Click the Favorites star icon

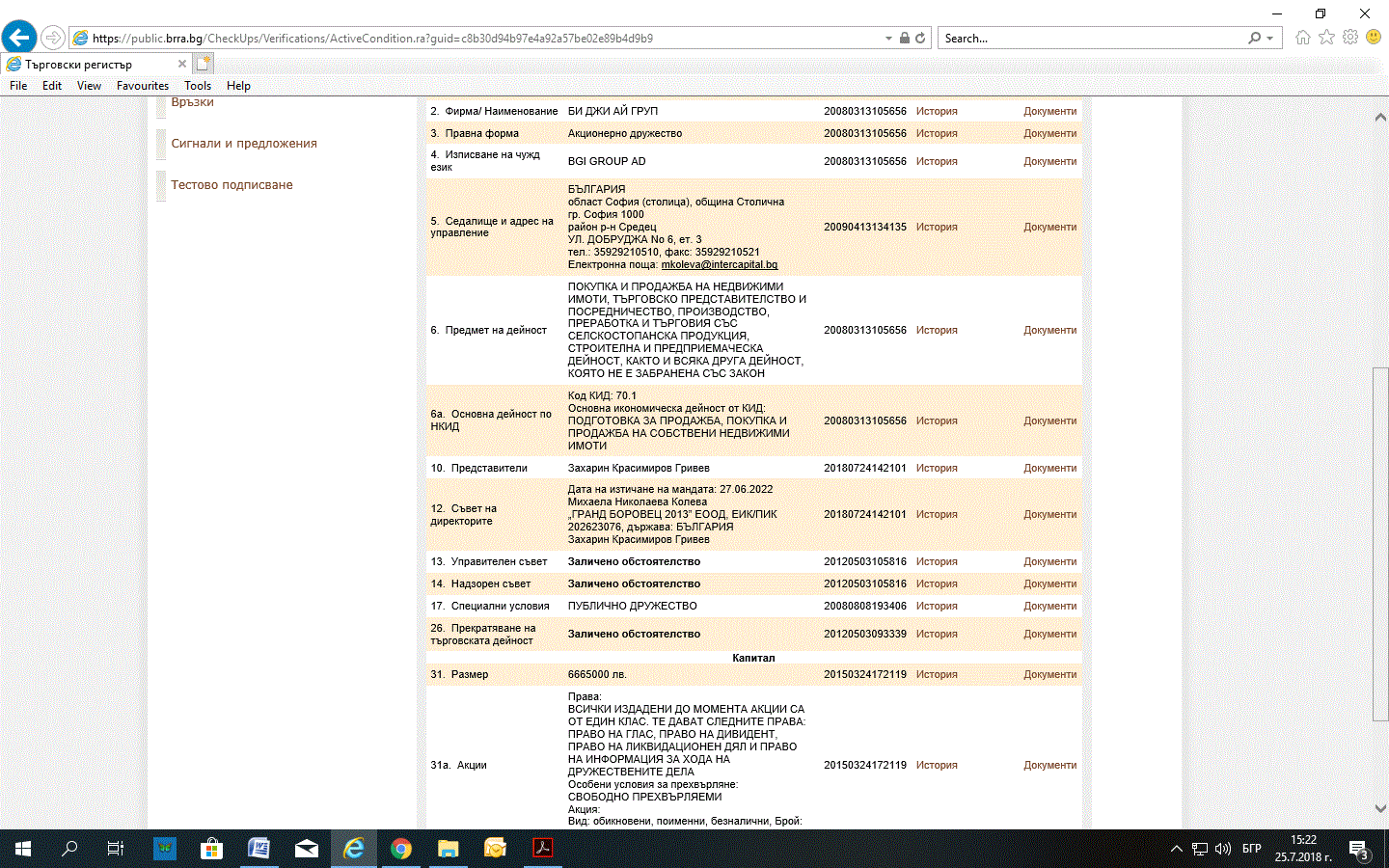pos(1327,38)
